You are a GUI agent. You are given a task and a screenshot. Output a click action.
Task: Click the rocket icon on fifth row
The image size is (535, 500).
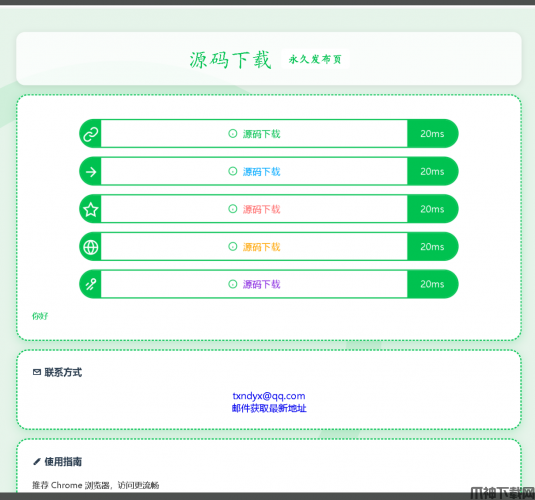click(91, 284)
